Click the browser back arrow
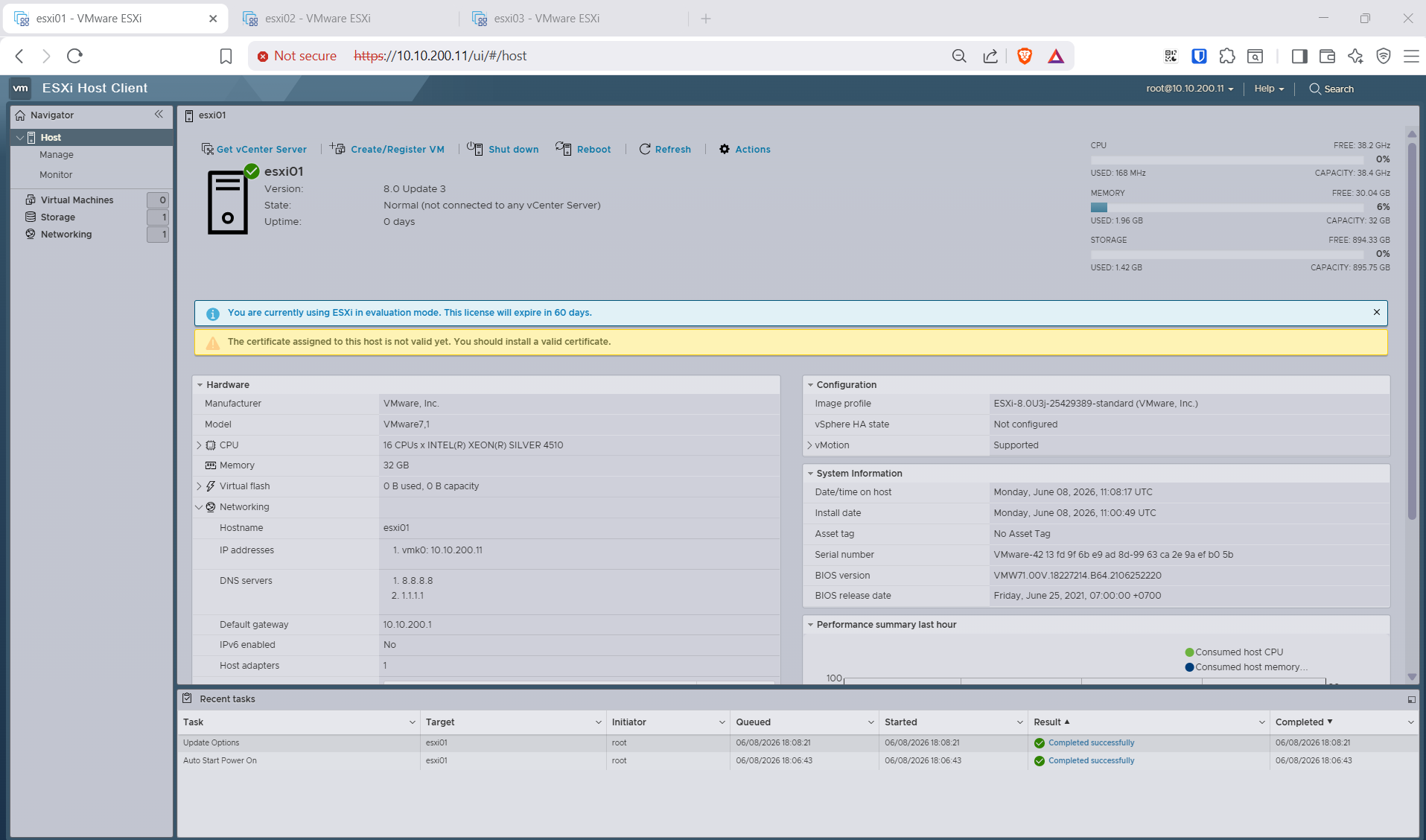 pyautogui.click(x=20, y=56)
